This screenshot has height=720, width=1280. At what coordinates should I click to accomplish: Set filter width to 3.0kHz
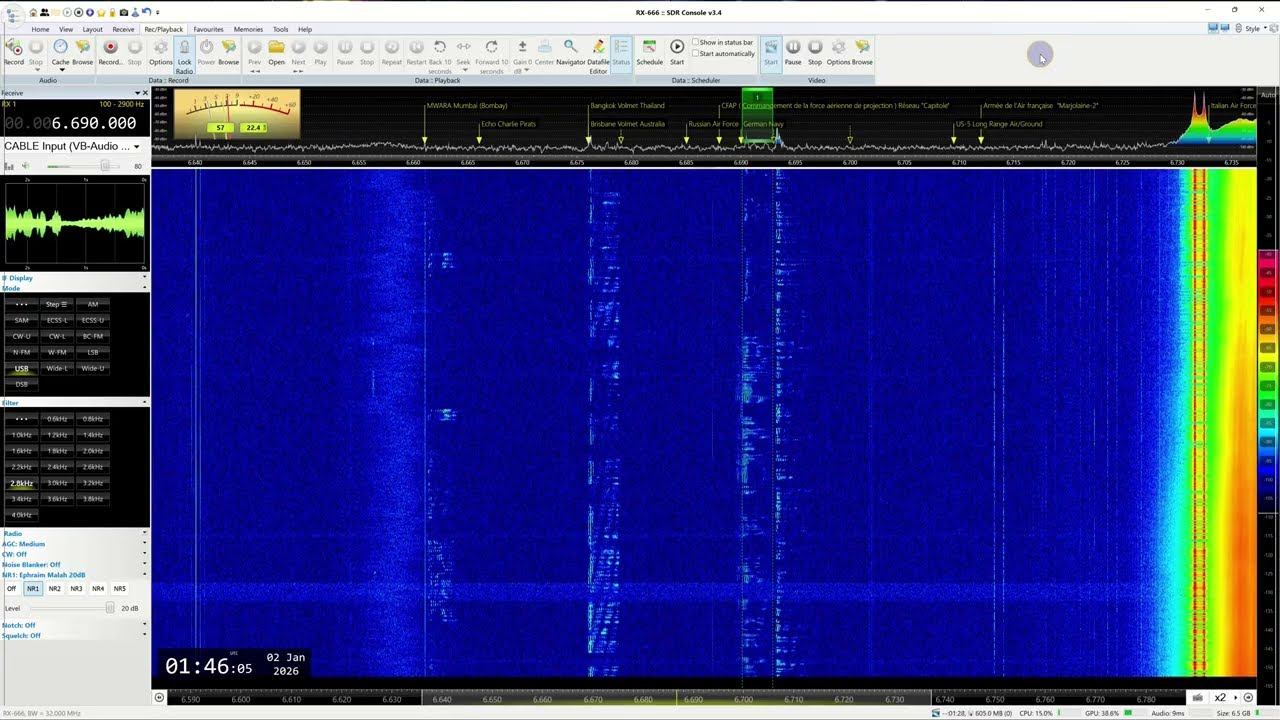(x=57, y=483)
